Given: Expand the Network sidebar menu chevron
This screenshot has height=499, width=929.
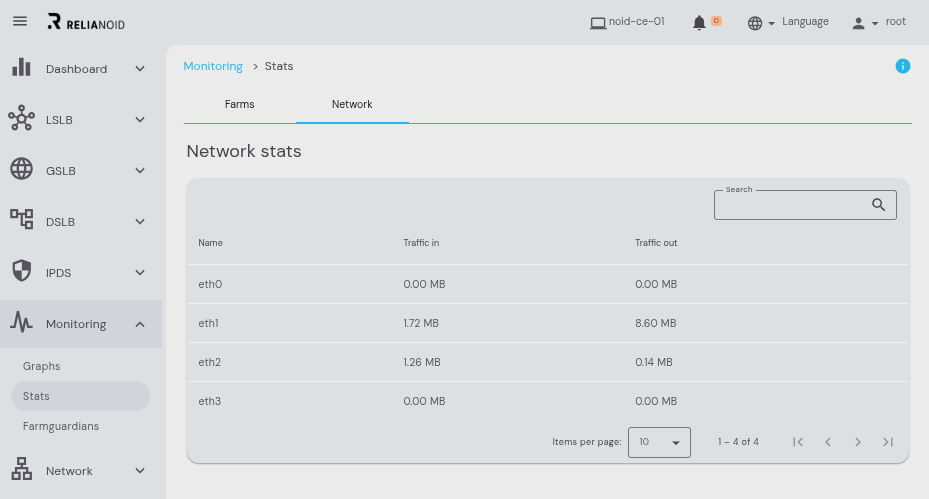Looking at the screenshot, I should pos(140,471).
